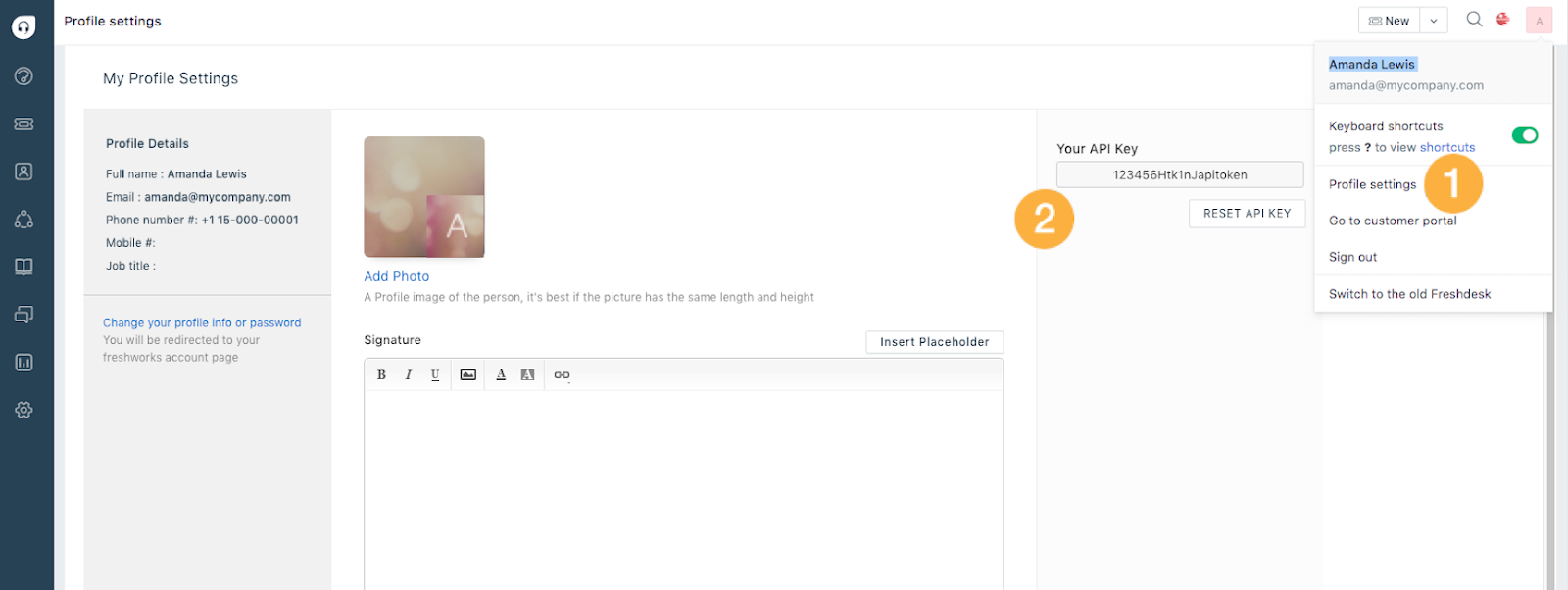Open Reports chart icon in sidebar
Screen dimensions: 1568x590
point(24,363)
